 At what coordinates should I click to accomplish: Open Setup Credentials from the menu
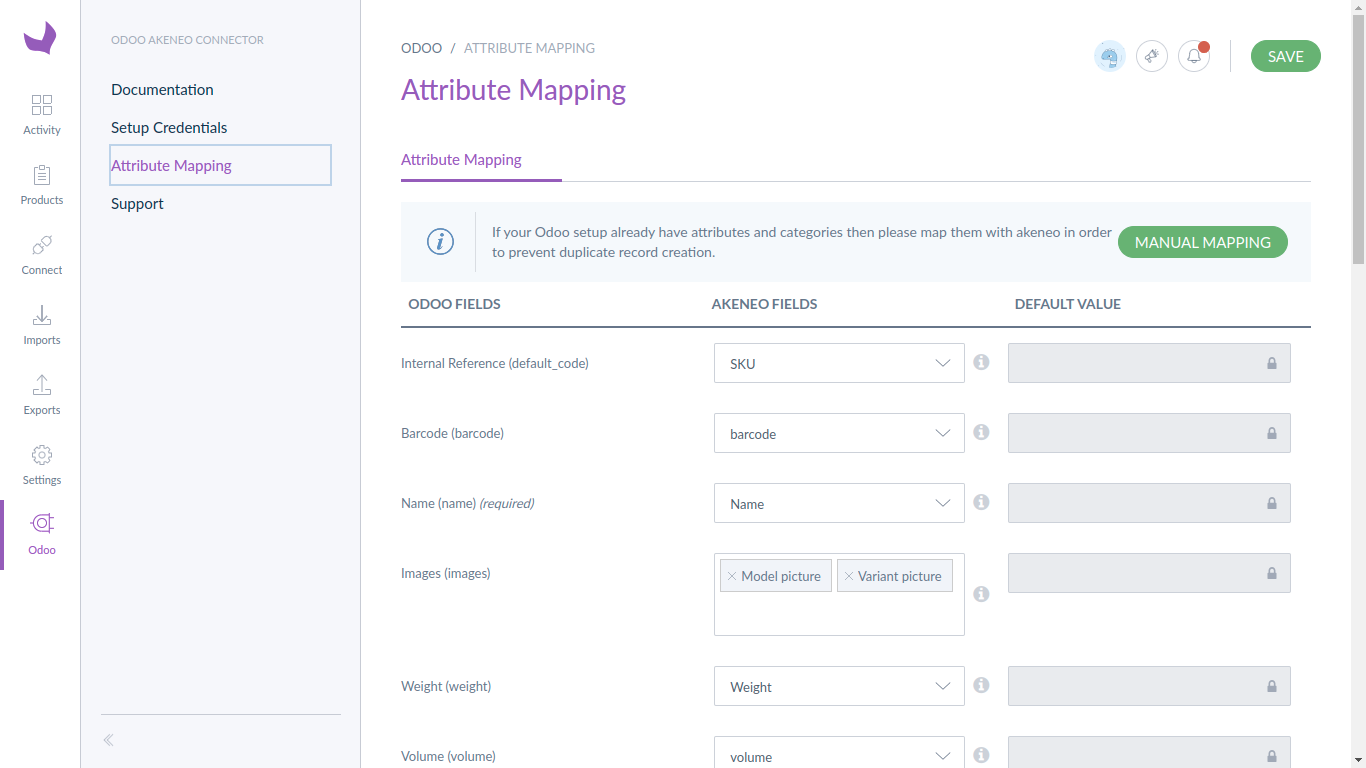[x=169, y=127]
